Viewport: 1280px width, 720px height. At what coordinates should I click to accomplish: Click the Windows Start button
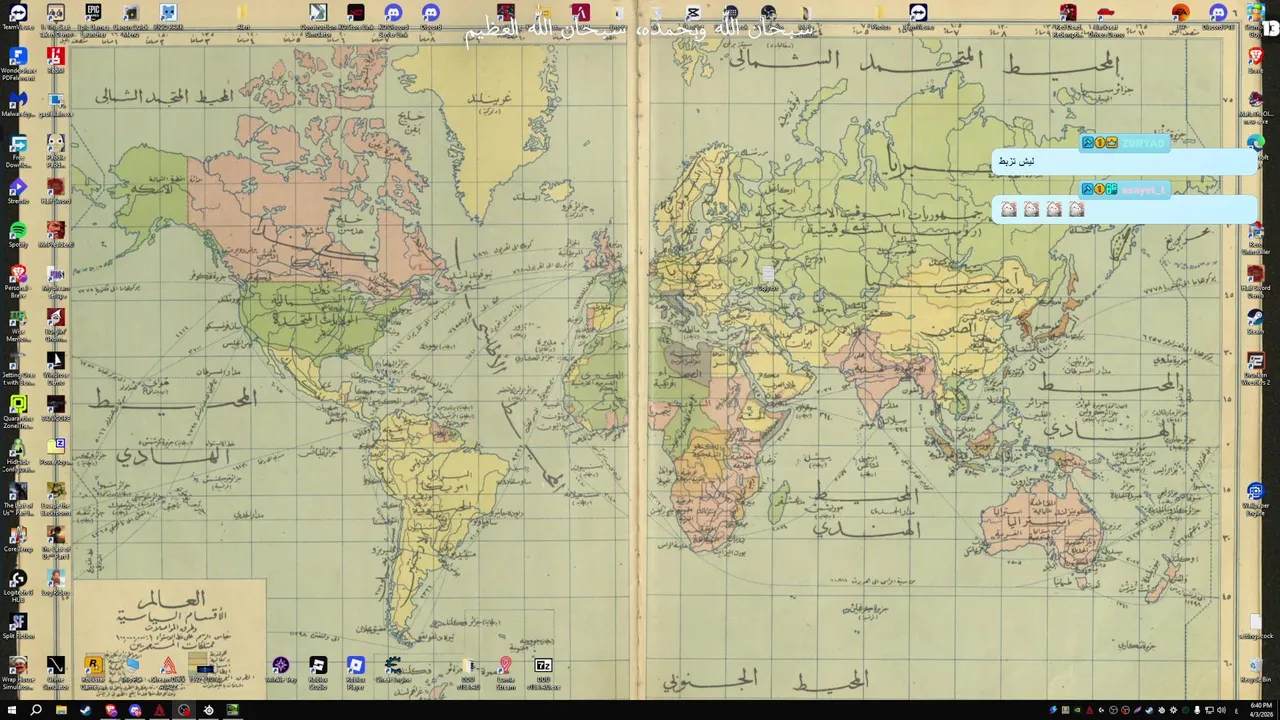[x=11, y=710]
